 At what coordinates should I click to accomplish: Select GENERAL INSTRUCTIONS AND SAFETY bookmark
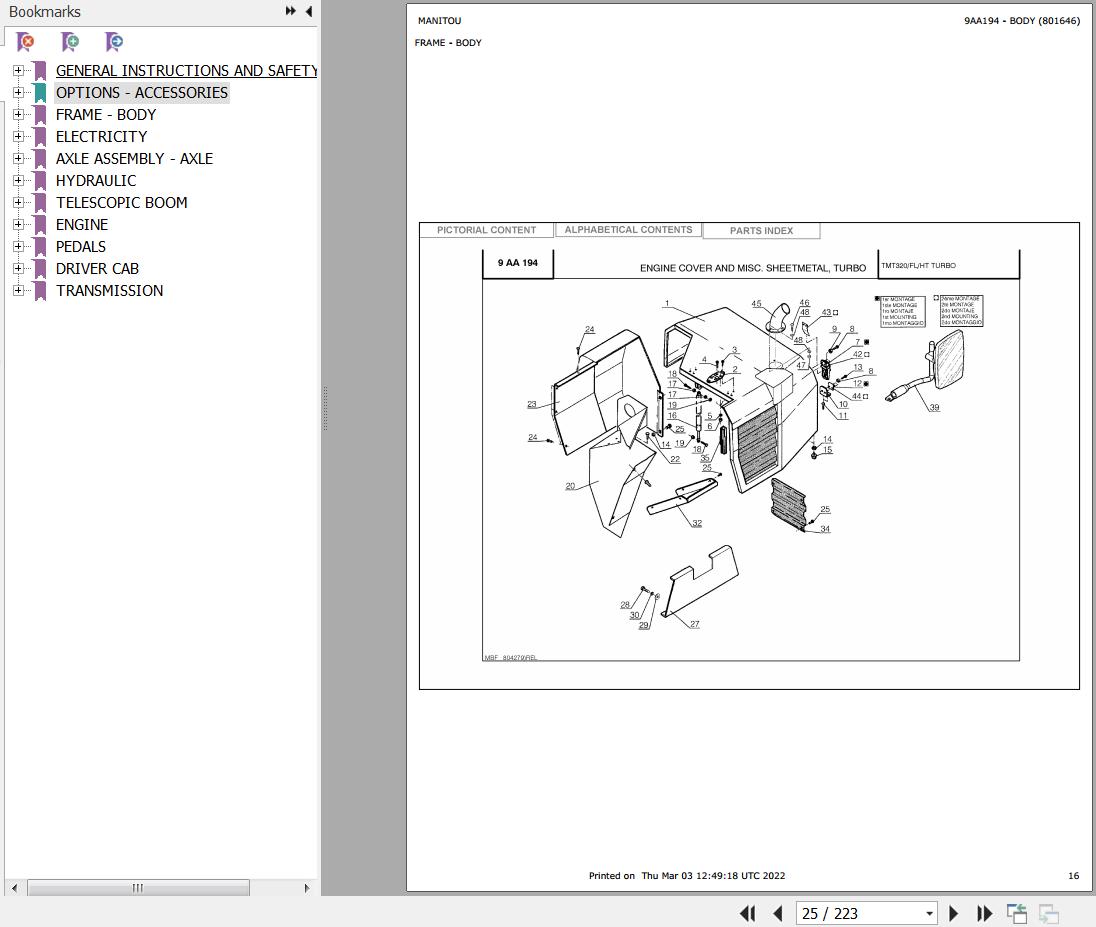point(187,71)
